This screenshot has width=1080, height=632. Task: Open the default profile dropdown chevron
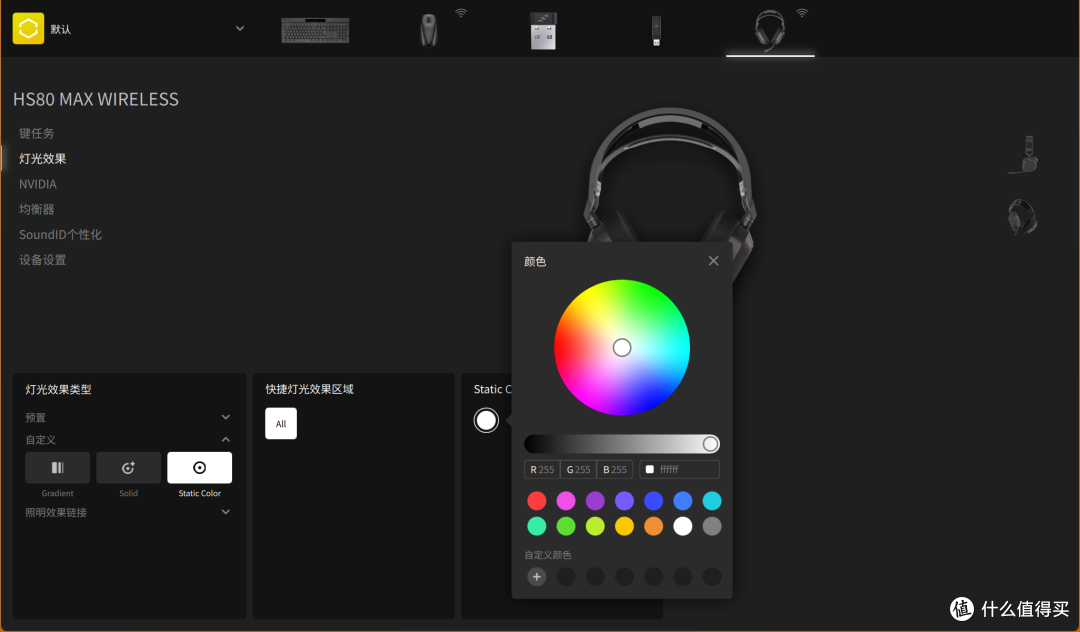240,28
